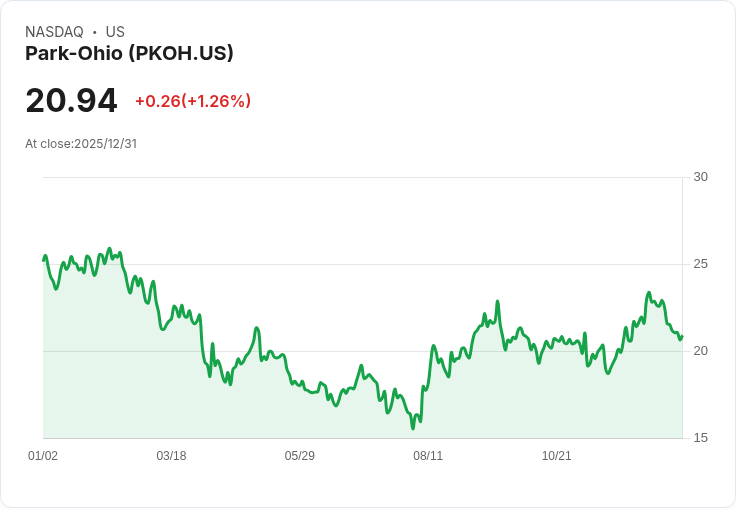
Task: Click the US market label
Action: click(x=115, y=32)
